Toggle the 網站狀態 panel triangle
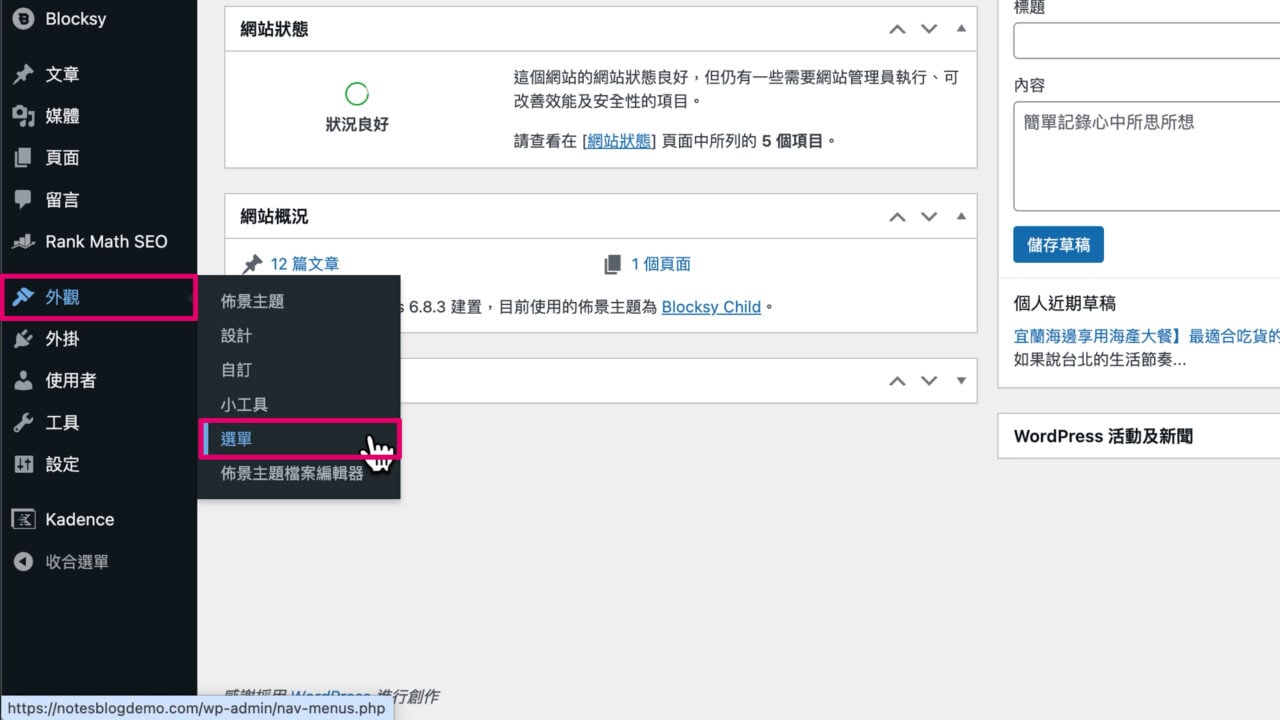This screenshot has width=1280, height=720. point(961,29)
